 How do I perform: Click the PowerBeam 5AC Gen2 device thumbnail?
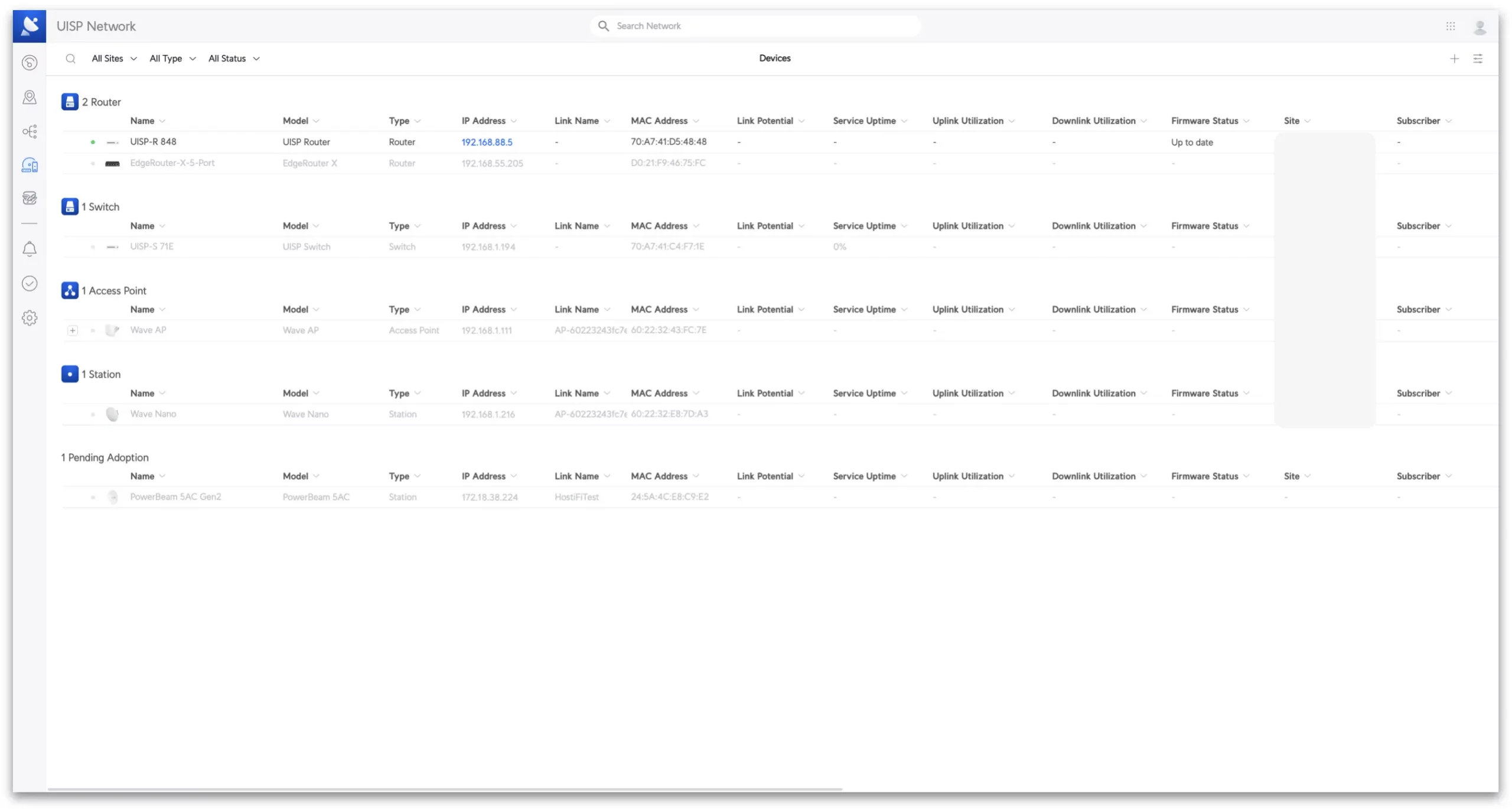(x=113, y=498)
